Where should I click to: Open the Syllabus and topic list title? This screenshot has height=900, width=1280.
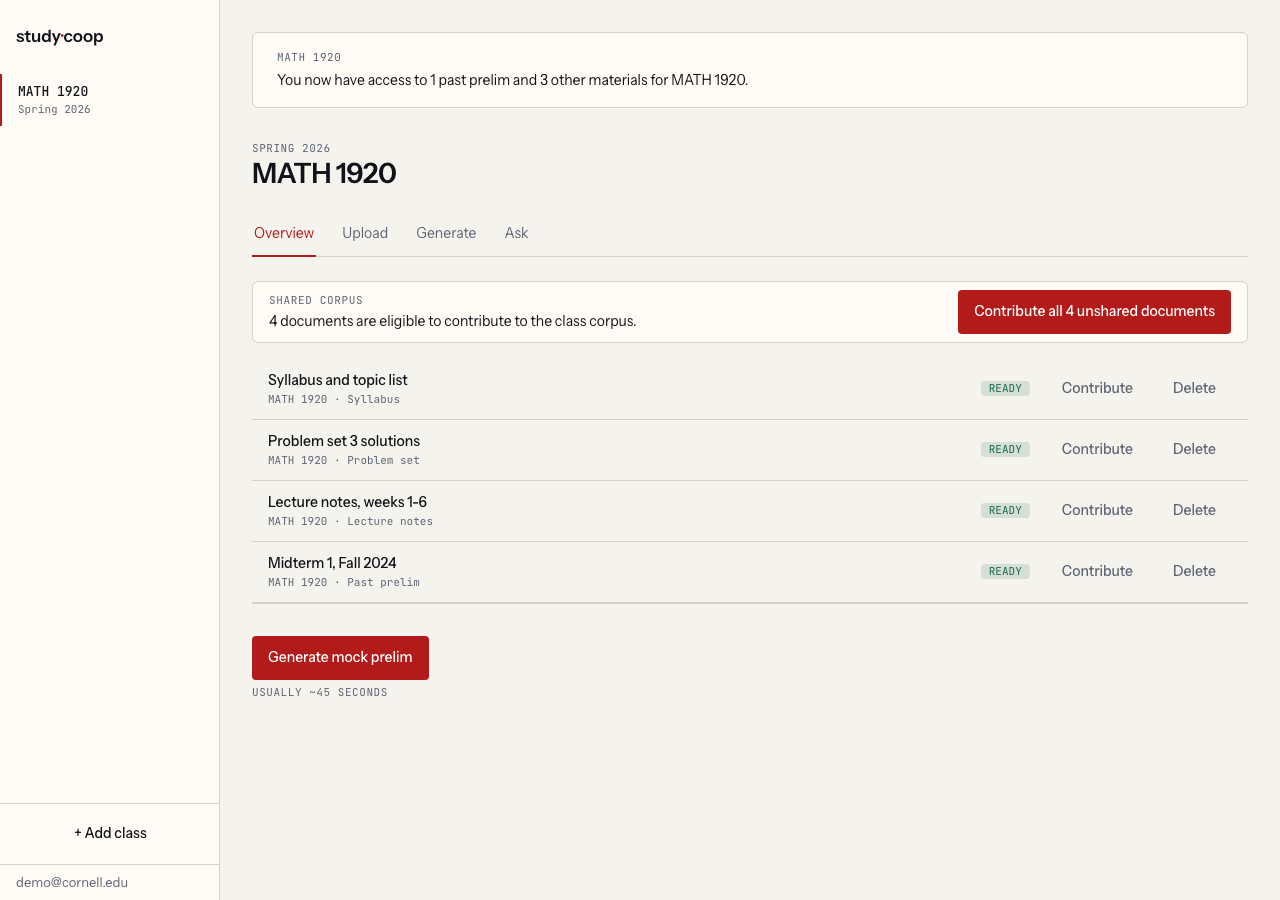[338, 380]
